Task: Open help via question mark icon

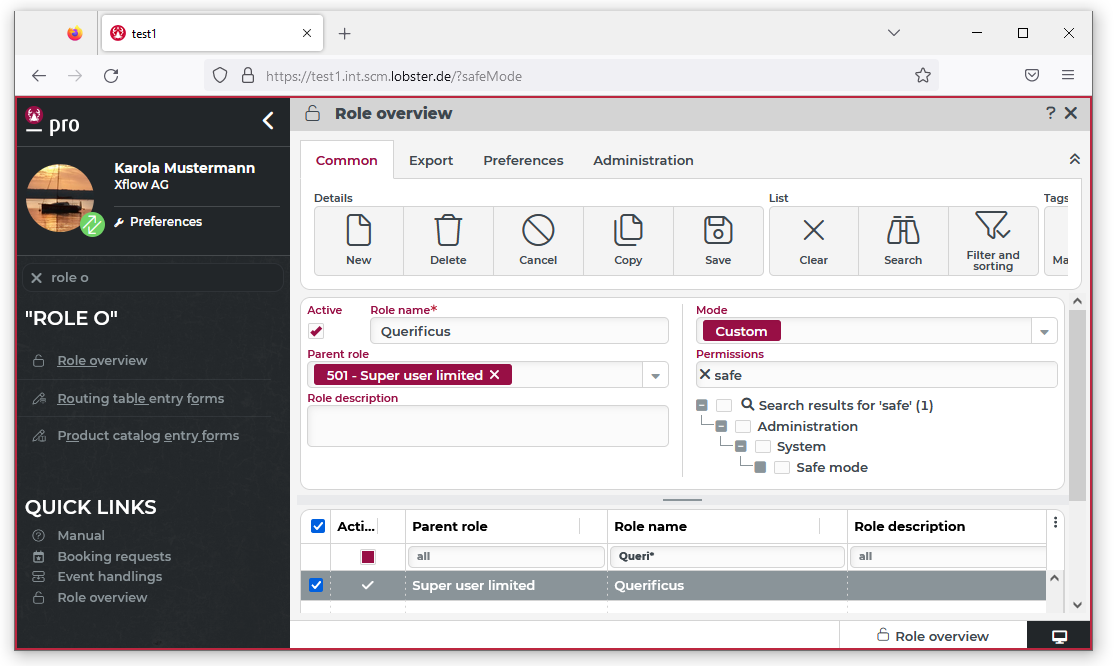Action: [x=1050, y=113]
